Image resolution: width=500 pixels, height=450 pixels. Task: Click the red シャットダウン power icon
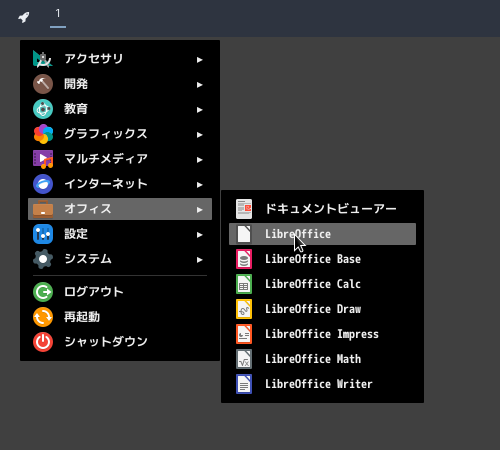(43, 342)
